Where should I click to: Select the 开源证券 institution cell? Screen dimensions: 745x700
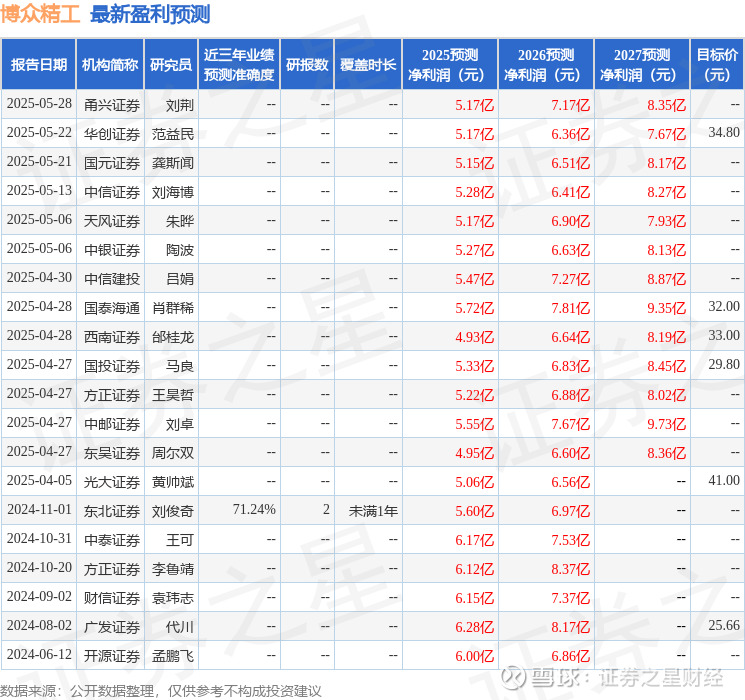point(112,656)
